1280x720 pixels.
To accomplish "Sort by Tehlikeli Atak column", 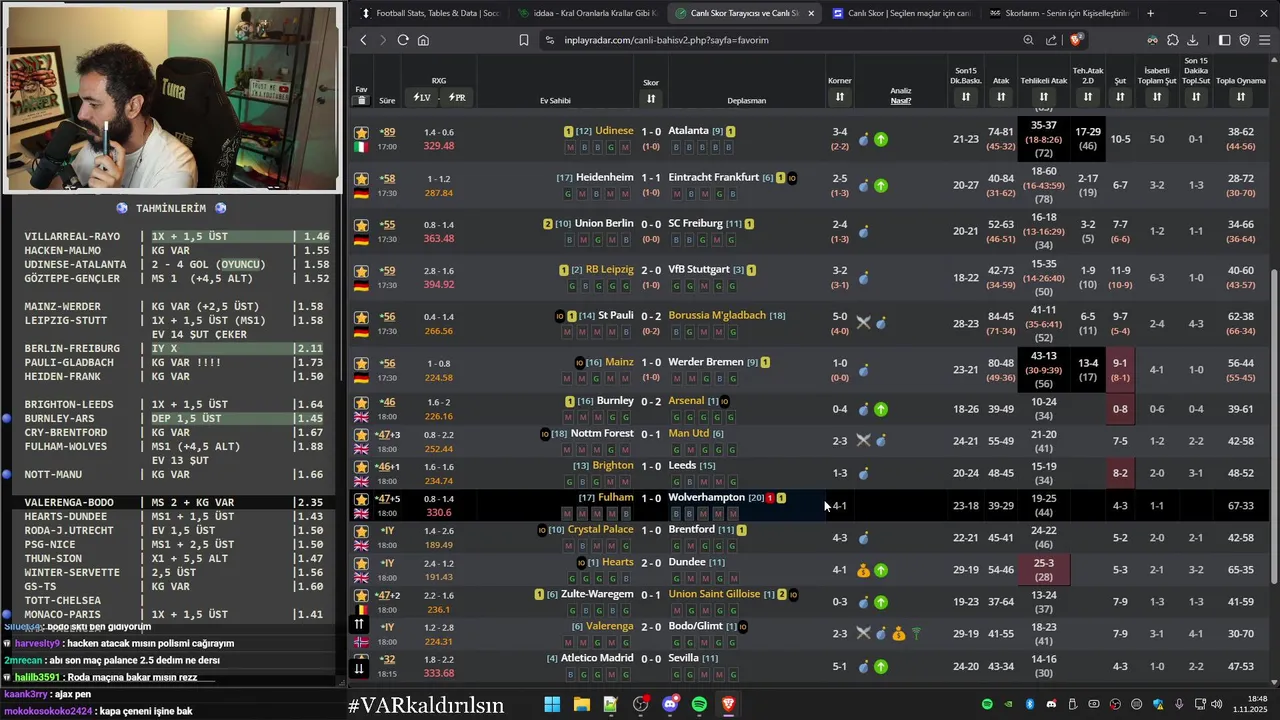I will click(1044, 97).
